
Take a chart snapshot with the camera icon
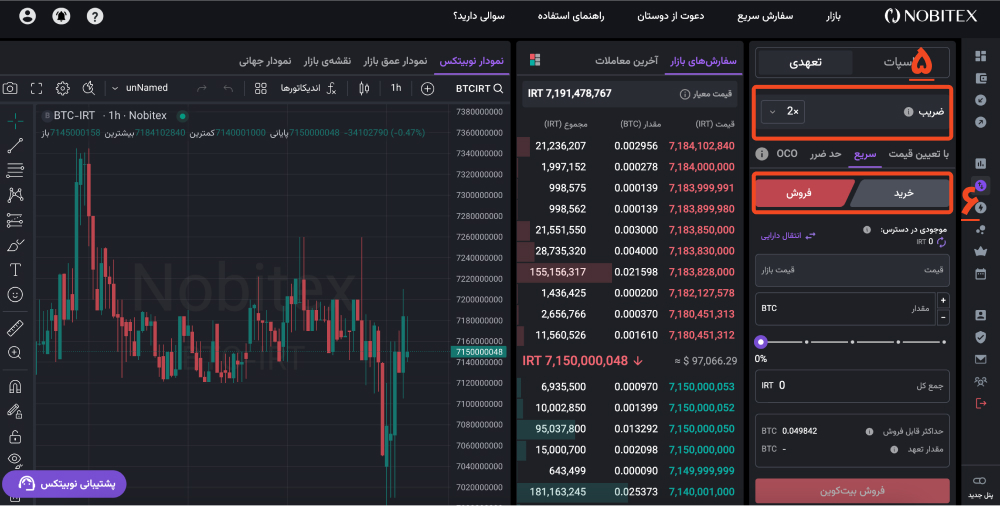click(x=10, y=88)
